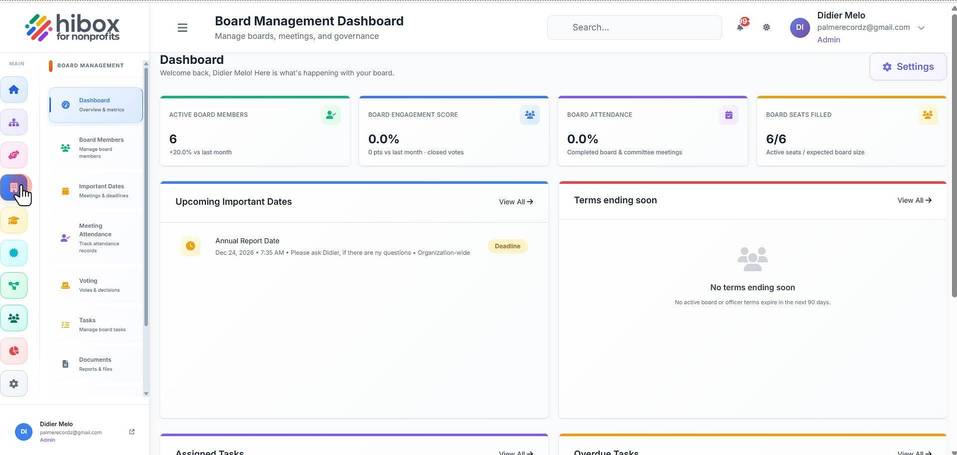The image size is (957, 455).
Task: Go to Board Members menu item
Action: pyautogui.click(x=95, y=148)
